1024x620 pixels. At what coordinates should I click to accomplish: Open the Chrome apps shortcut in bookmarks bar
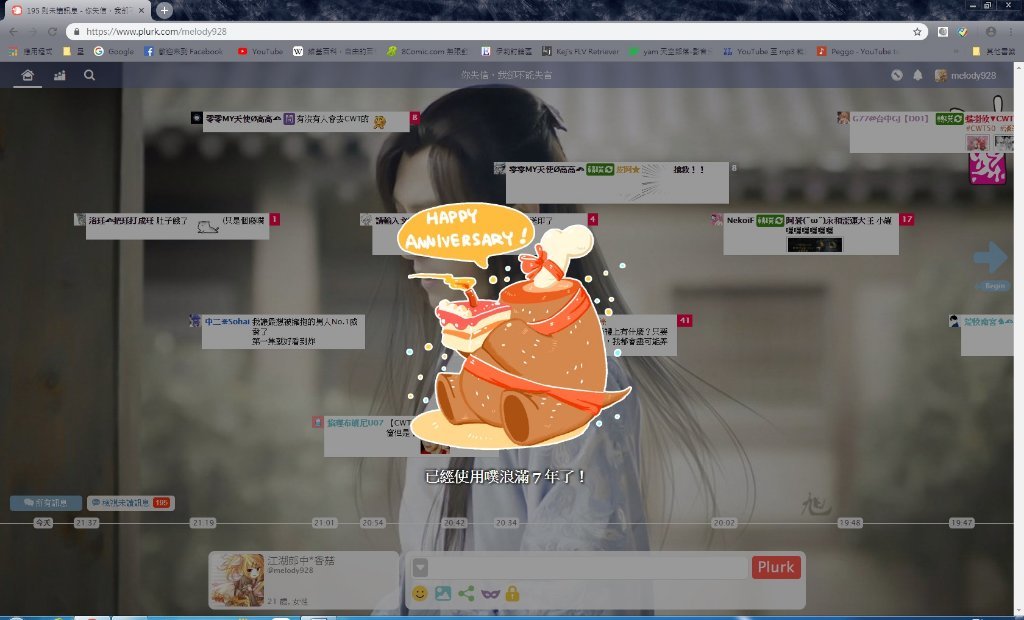pos(30,51)
